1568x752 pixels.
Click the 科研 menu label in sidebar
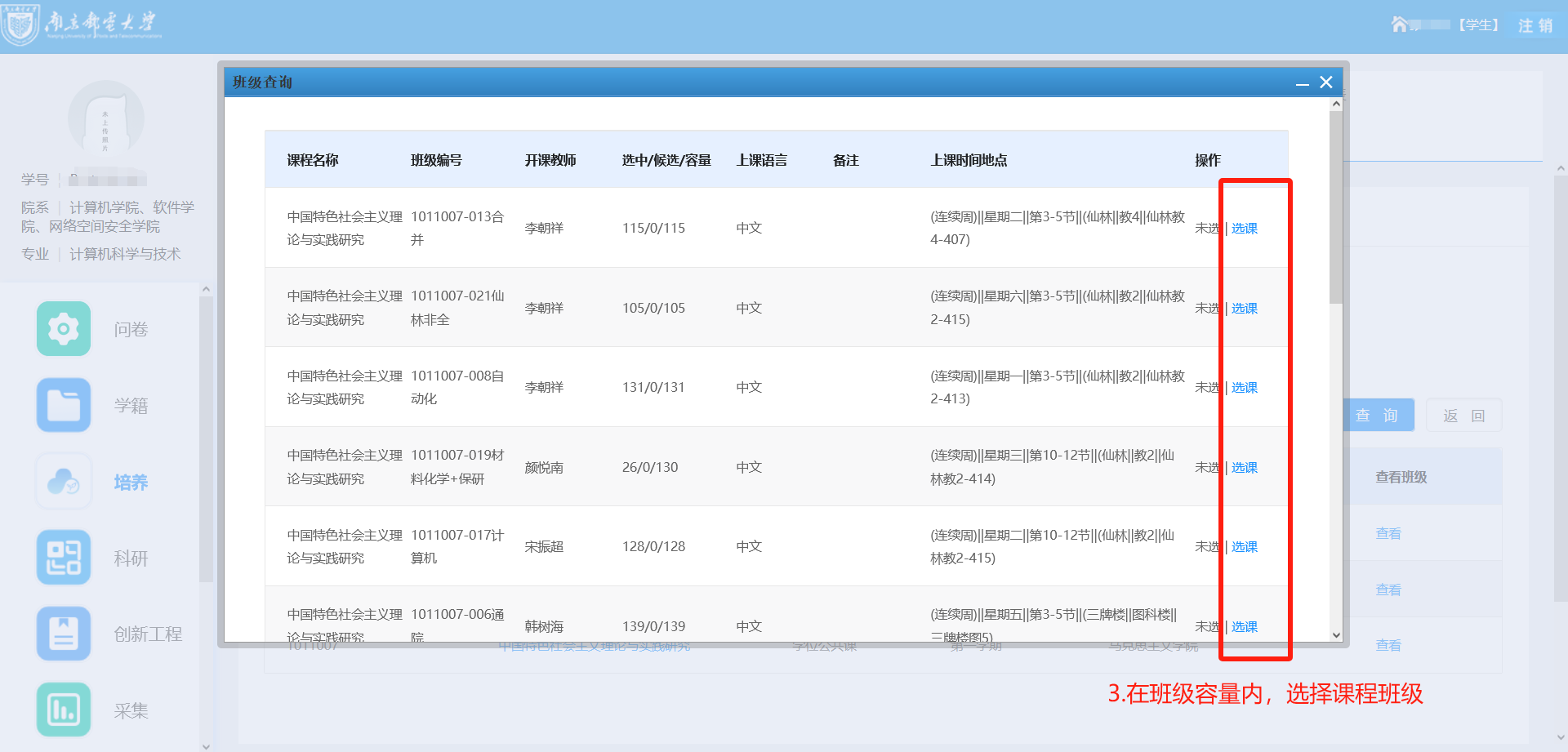pyautogui.click(x=131, y=558)
